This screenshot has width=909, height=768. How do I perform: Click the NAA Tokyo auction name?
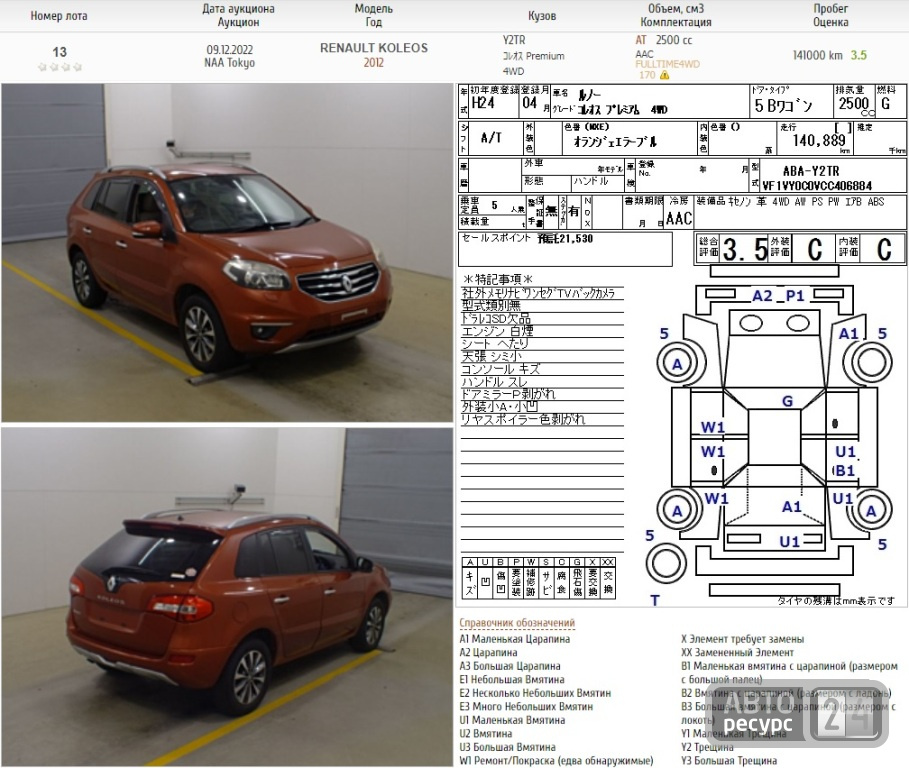(x=230, y=63)
